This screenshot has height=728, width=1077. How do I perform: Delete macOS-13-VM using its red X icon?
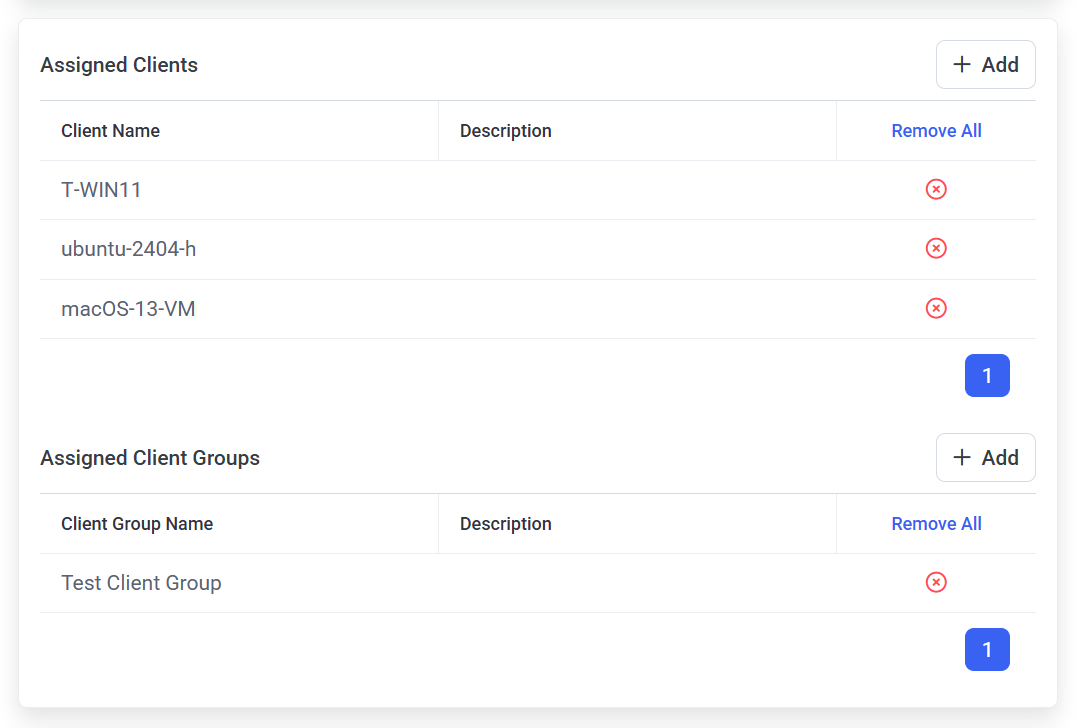point(936,308)
